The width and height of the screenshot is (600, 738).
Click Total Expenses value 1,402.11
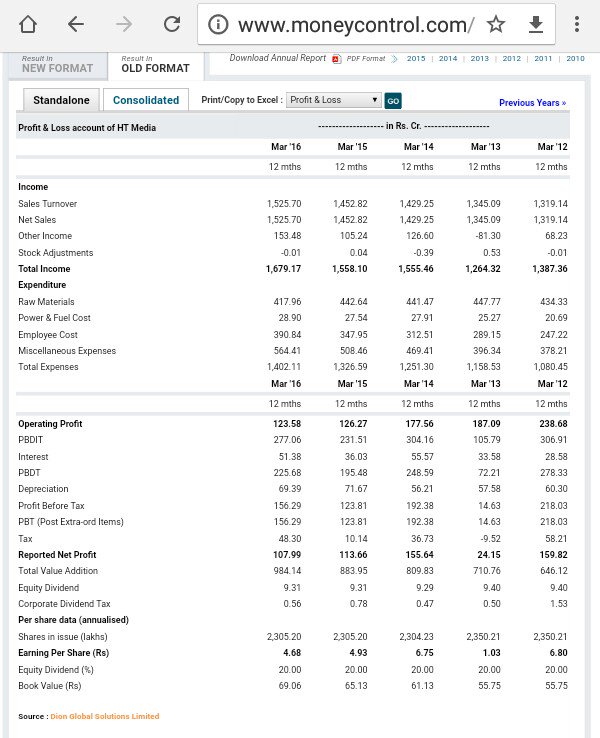284,367
